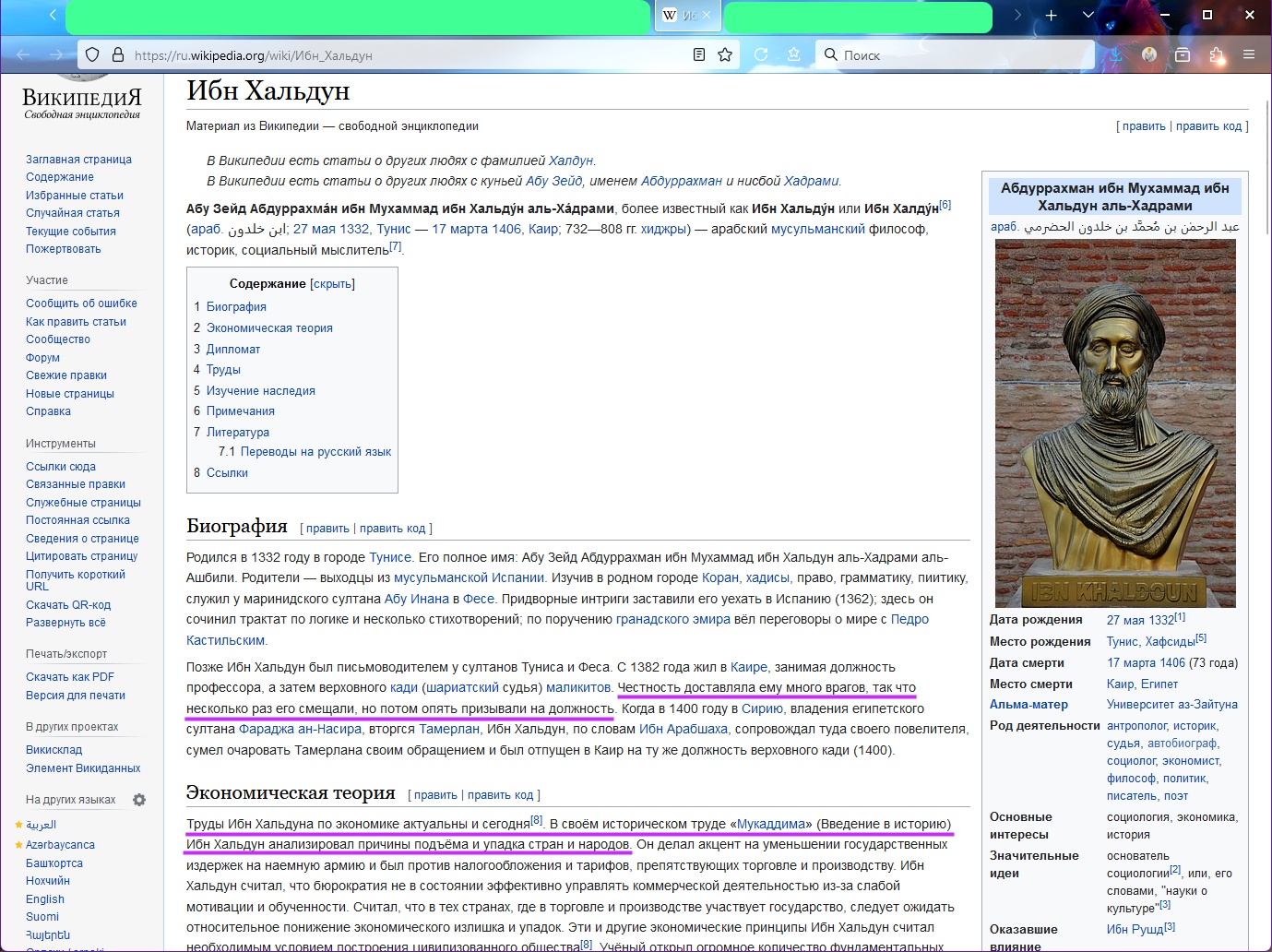
Task: Open the browser hamburger menu
Action: (x=1249, y=55)
